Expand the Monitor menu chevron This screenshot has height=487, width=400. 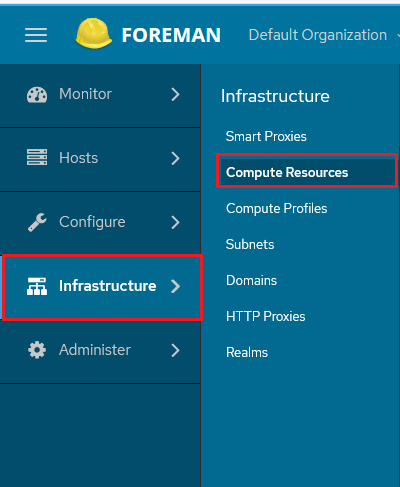pos(175,94)
